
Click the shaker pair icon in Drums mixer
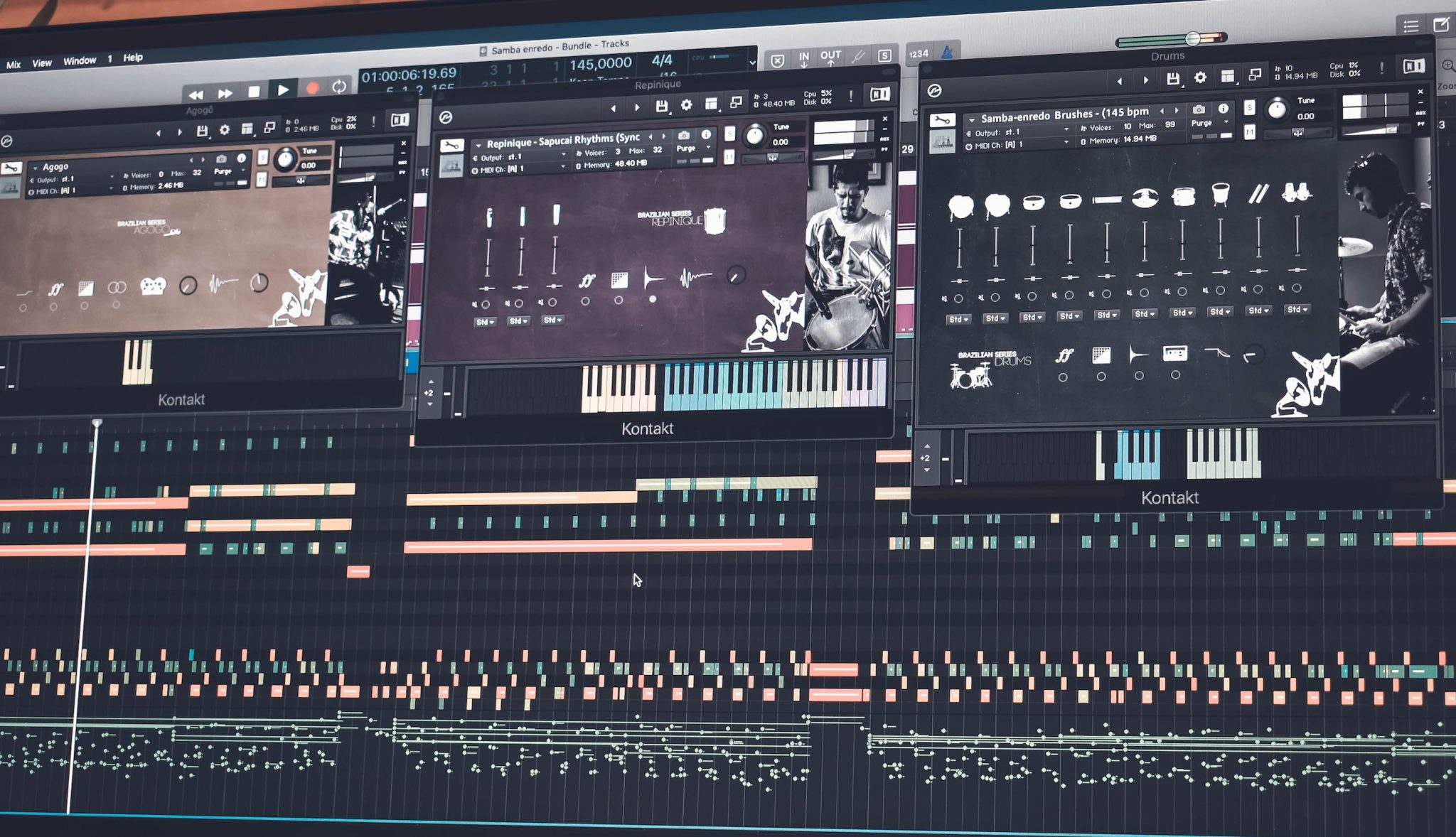coord(1296,192)
